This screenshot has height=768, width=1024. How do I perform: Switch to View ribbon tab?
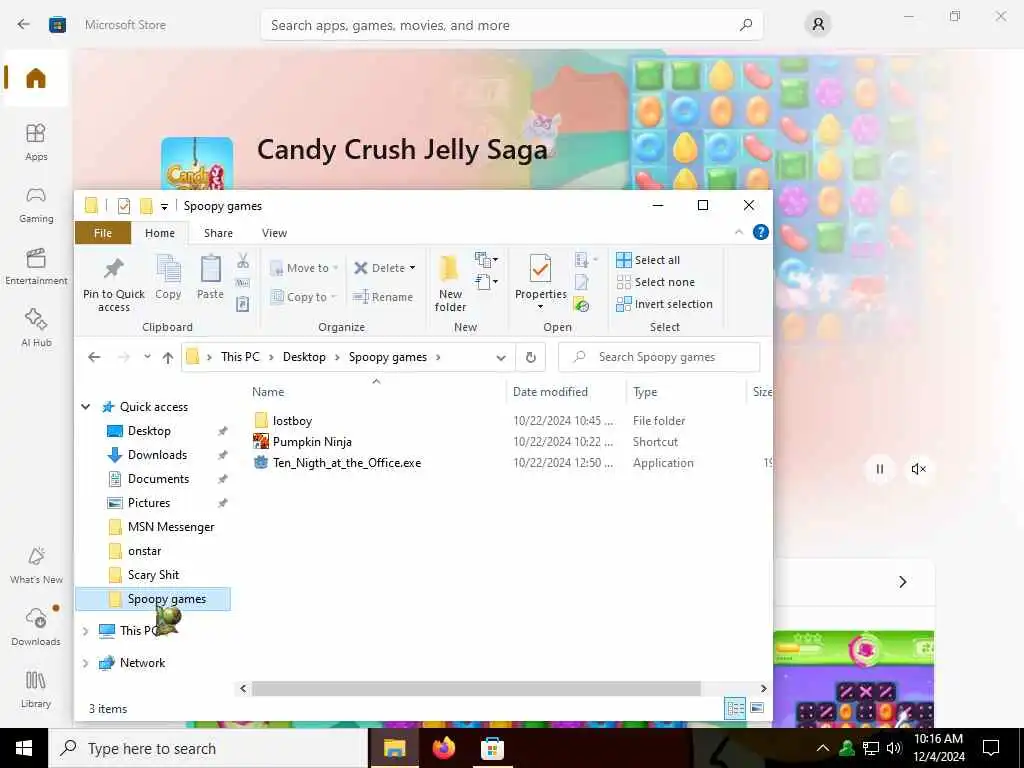[x=274, y=233]
